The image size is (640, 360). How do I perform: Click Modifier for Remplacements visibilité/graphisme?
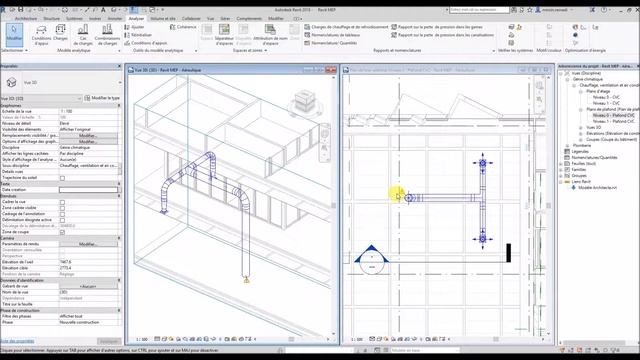click(88, 136)
